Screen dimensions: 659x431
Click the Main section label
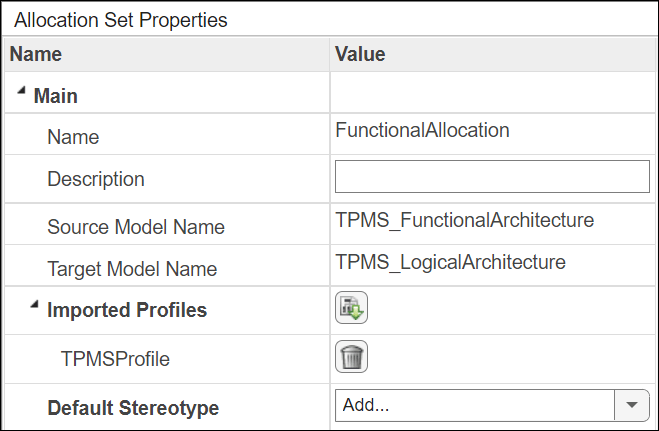(56, 96)
